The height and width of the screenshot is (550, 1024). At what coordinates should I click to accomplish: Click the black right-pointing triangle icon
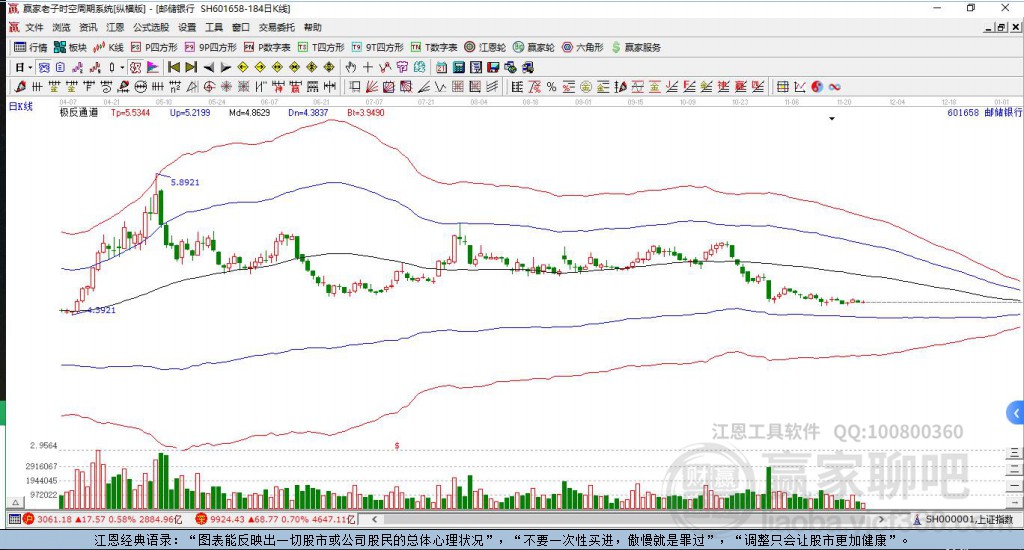[x=225, y=67]
